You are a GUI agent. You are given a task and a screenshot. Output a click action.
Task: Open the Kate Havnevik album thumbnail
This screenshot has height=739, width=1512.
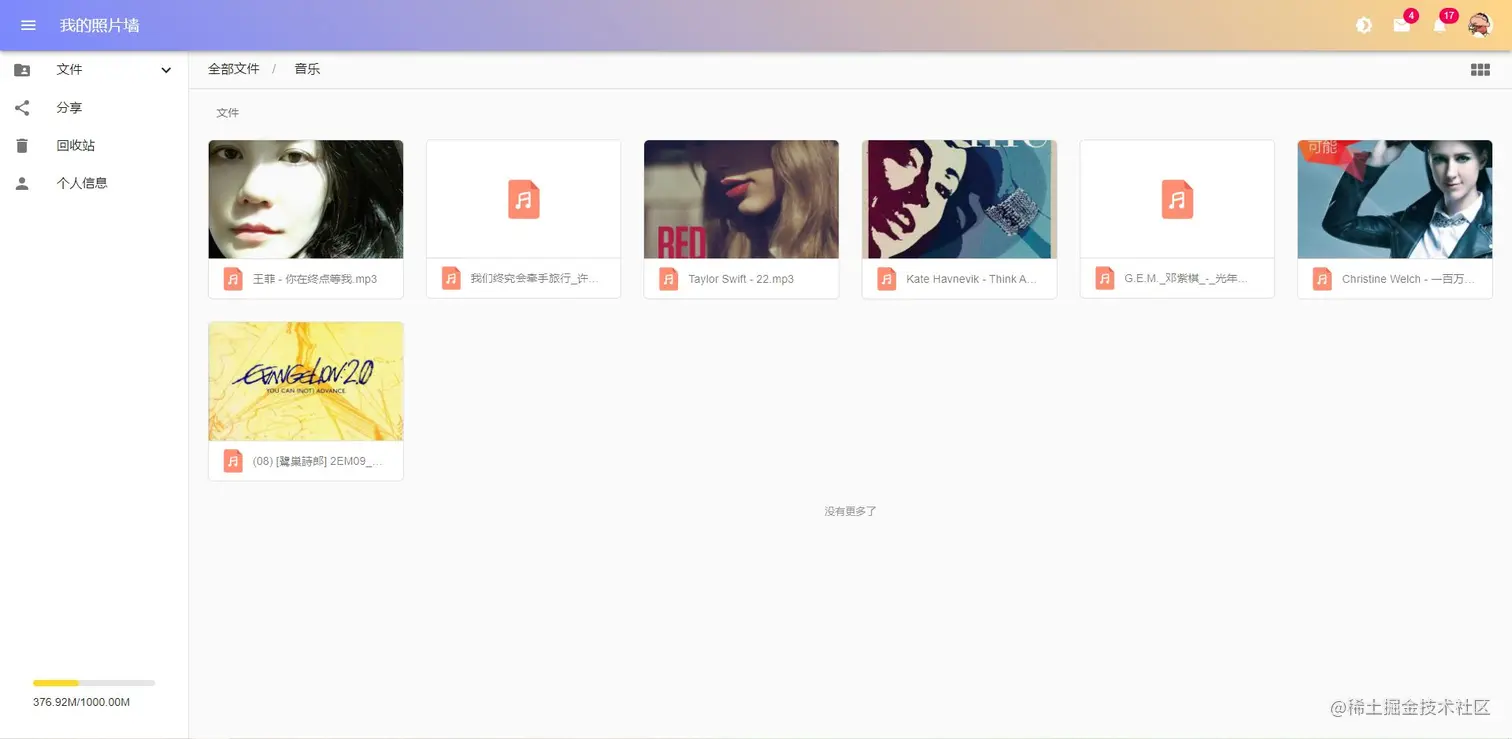pyautogui.click(x=958, y=199)
